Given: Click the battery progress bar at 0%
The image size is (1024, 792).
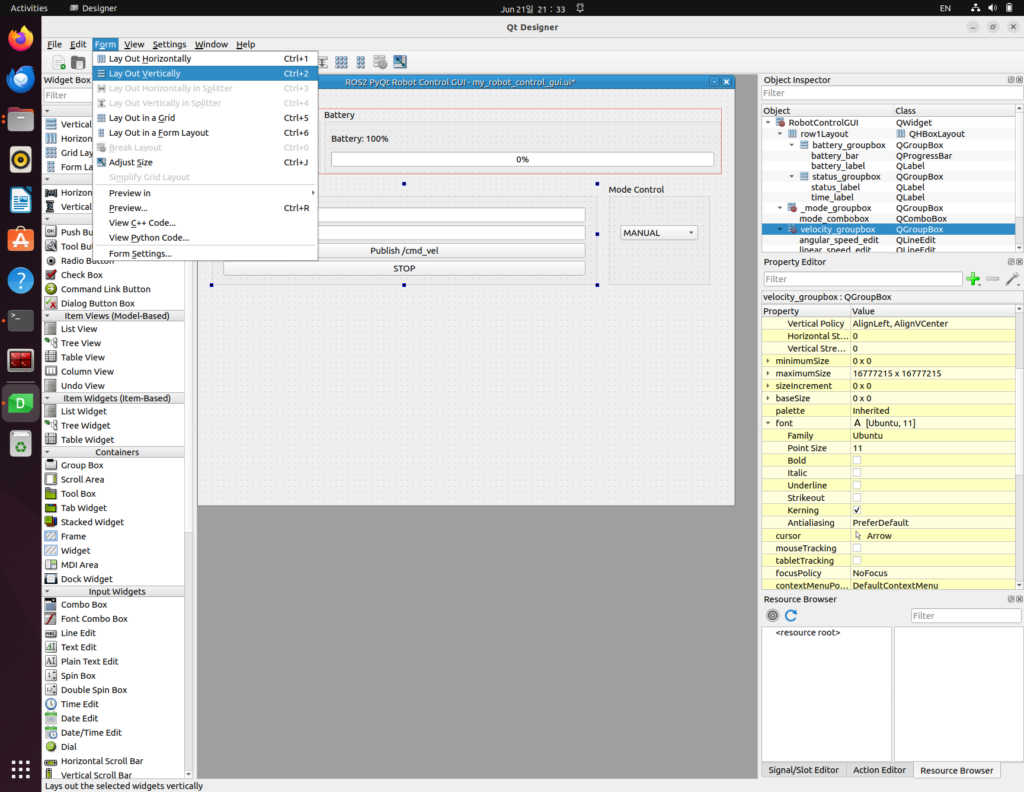Looking at the screenshot, I should point(522,159).
